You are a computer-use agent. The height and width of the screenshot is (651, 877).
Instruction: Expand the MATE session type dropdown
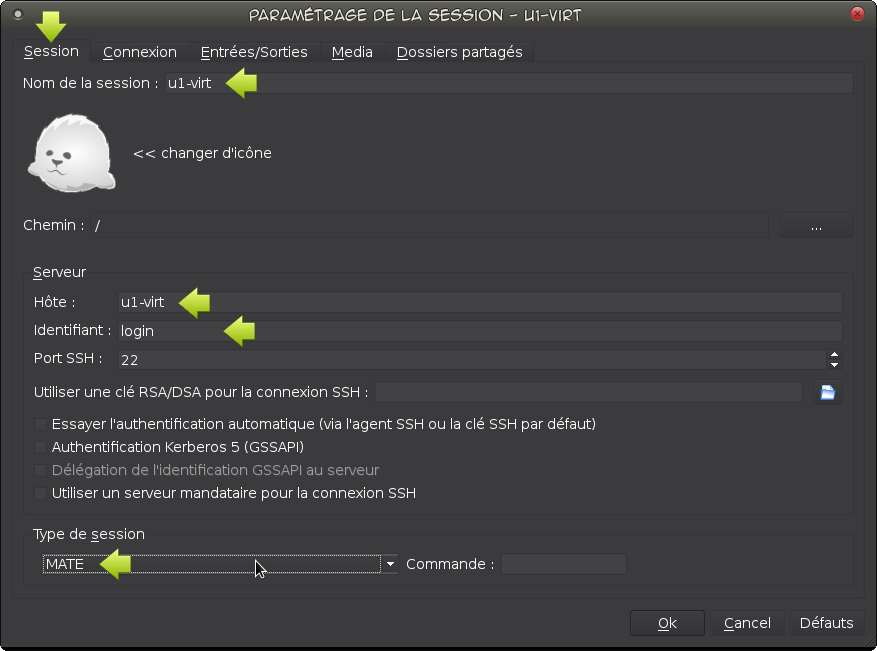pyautogui.click(x=390, y=564)
